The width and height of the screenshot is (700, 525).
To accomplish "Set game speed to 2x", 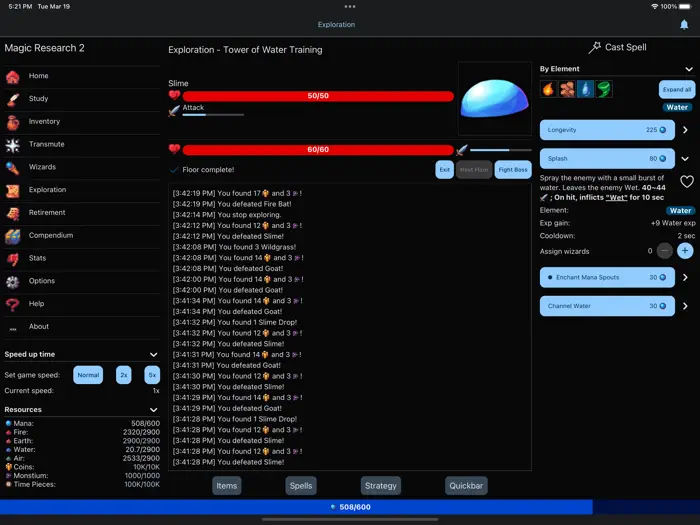I will tap(124, 375).
